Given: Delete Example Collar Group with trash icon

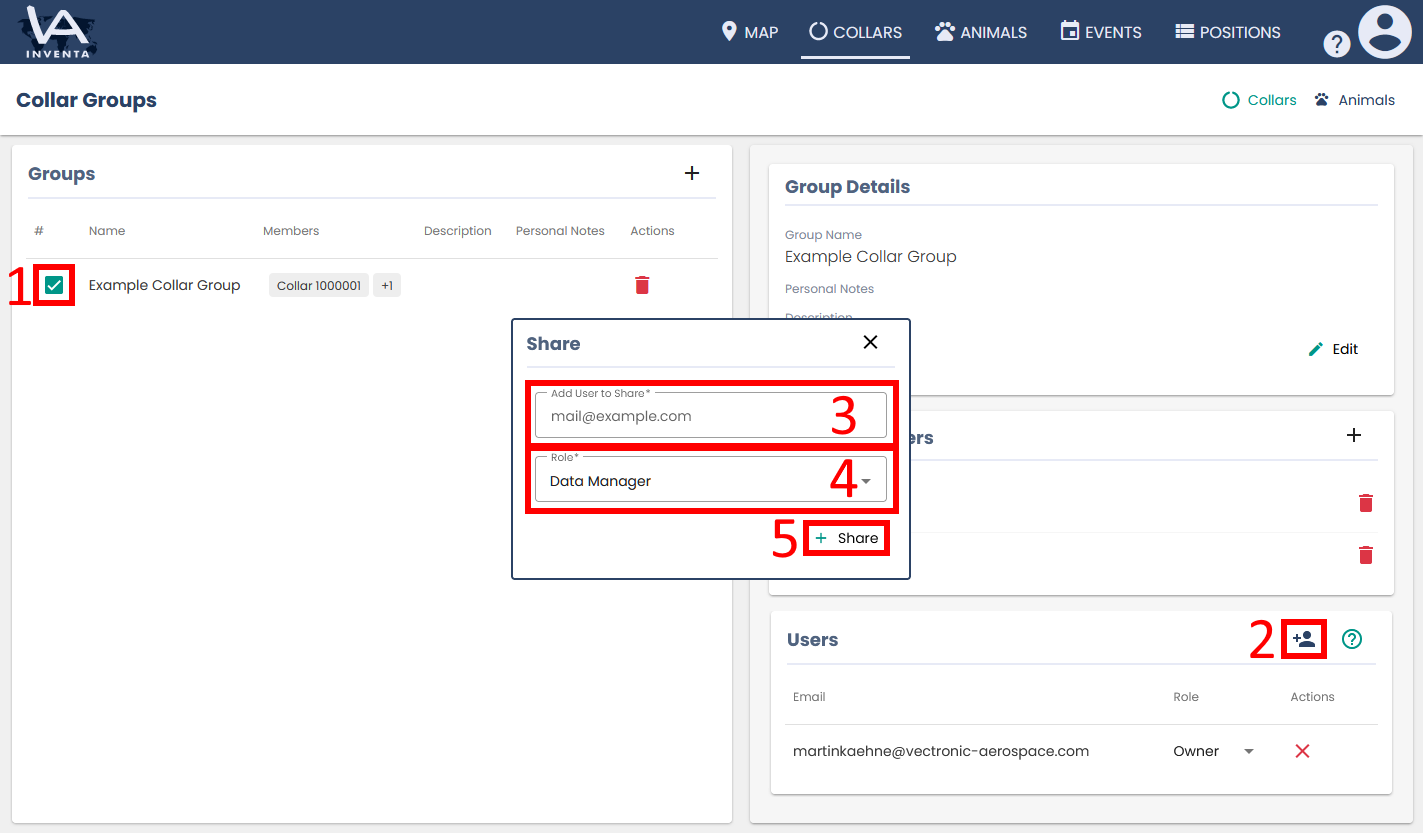Looking at the screenshot, I should tap(642, 285).
